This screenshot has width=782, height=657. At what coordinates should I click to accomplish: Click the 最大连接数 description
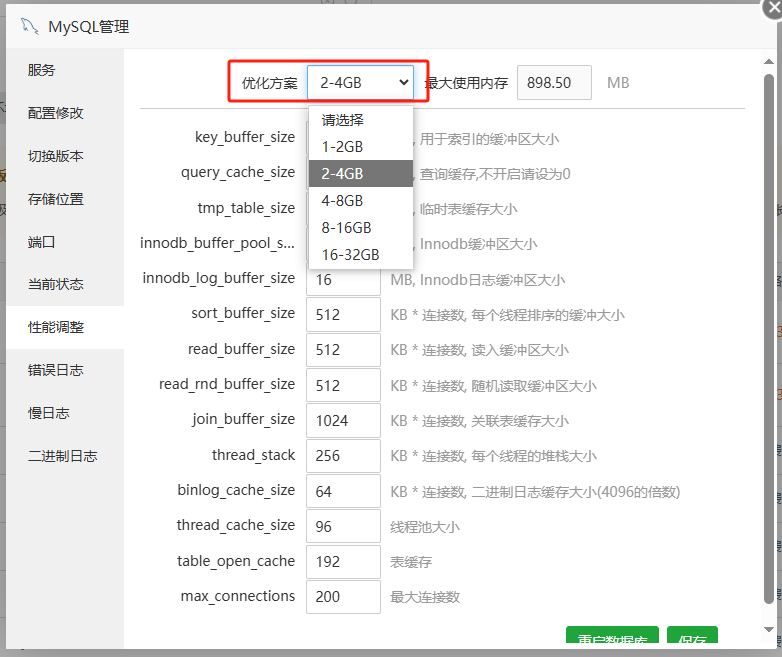coord(425,597)
